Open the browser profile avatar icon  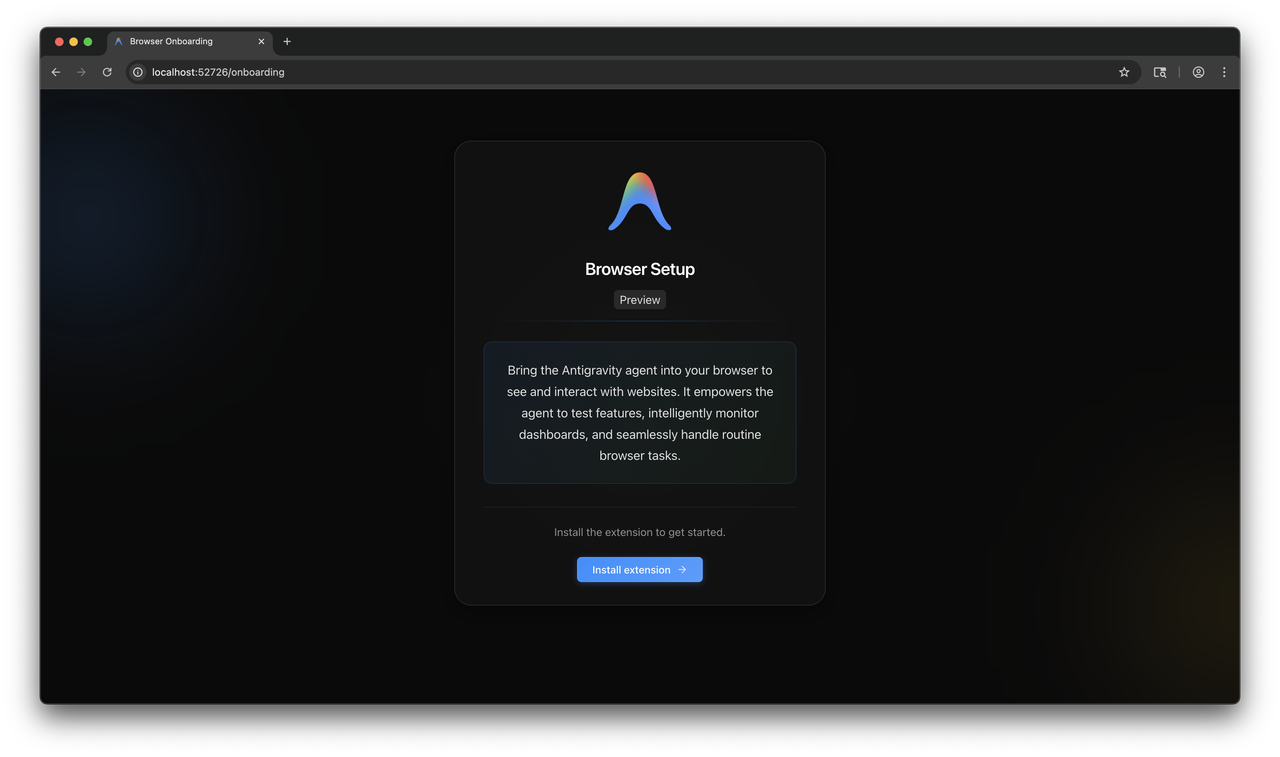pos(1198,72)
